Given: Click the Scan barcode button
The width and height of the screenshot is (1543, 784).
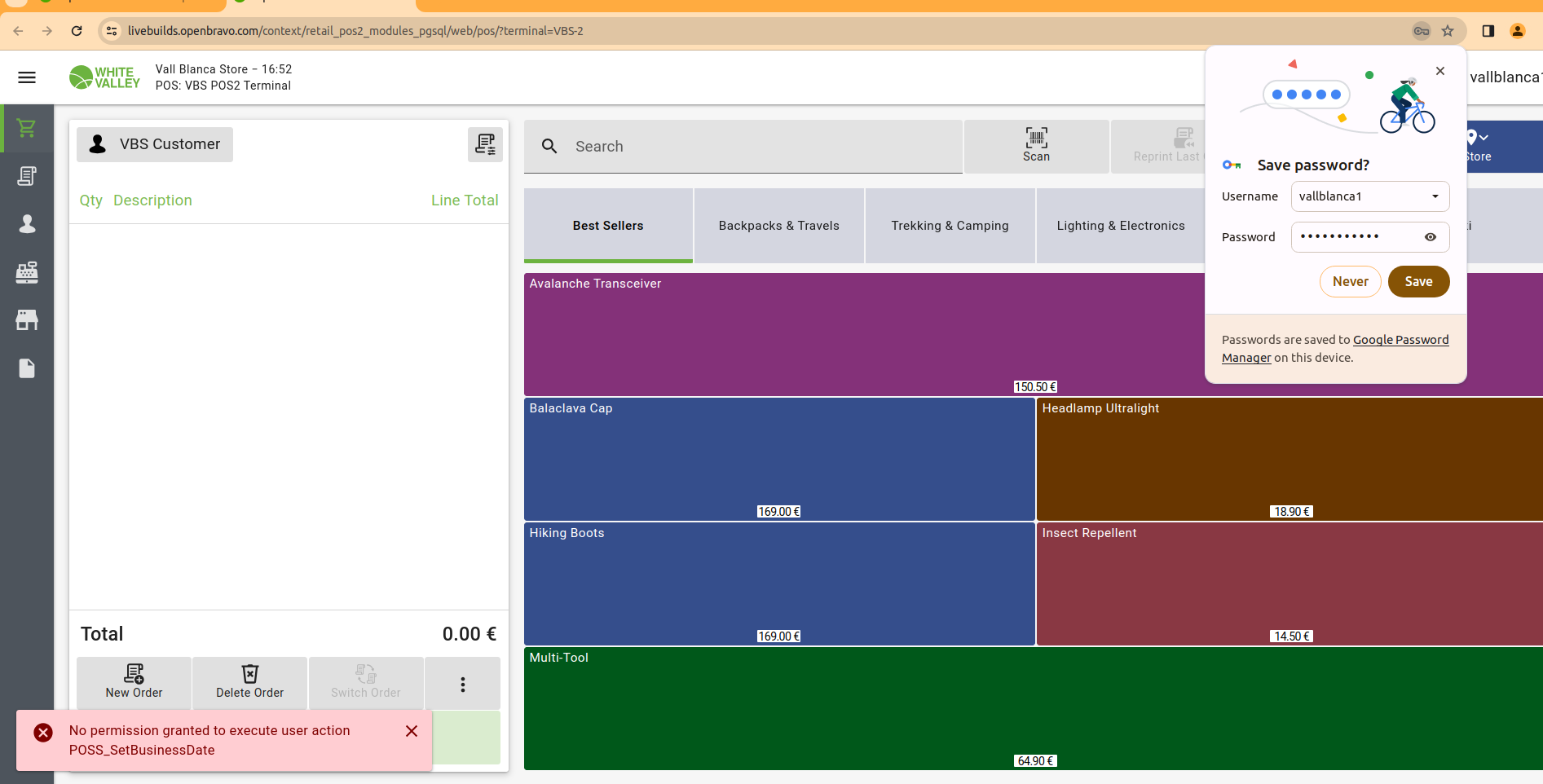Looking at the screenshot, I should coord(1036,146).
